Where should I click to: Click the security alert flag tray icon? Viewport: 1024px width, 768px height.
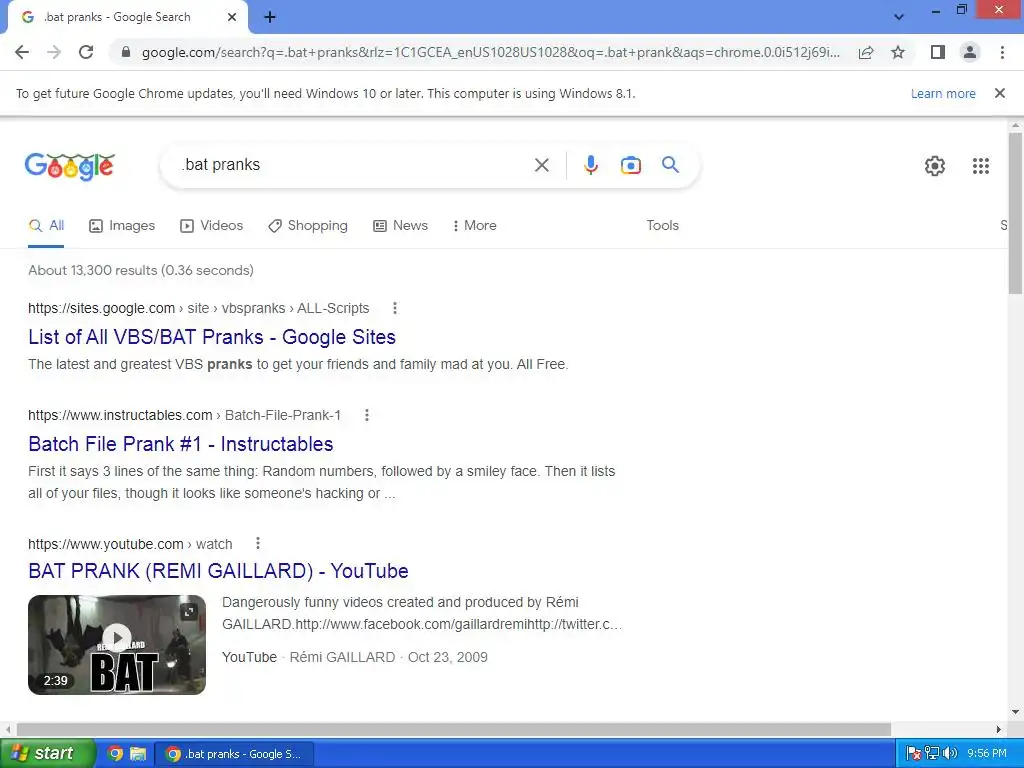click(x=914, y=754)
